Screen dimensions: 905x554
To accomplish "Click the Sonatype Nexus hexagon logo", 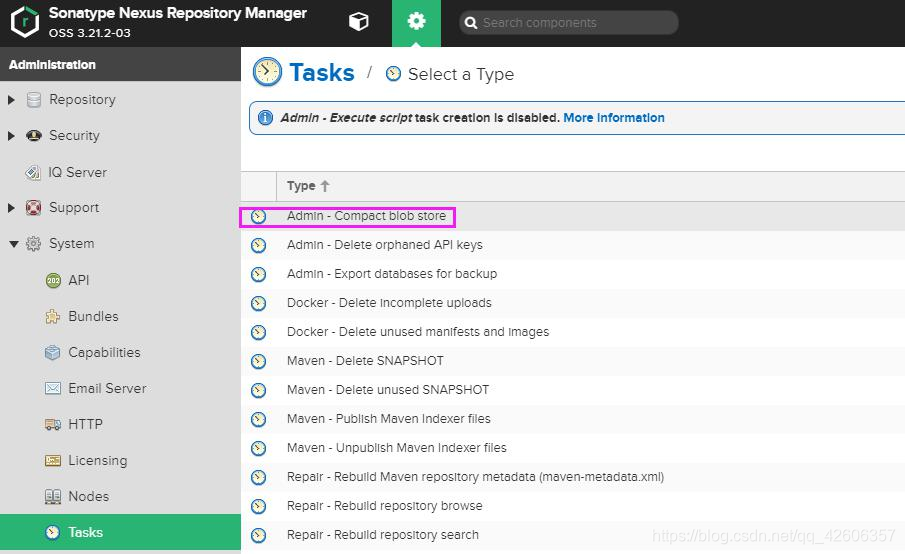I will click(x=25, y=22).
